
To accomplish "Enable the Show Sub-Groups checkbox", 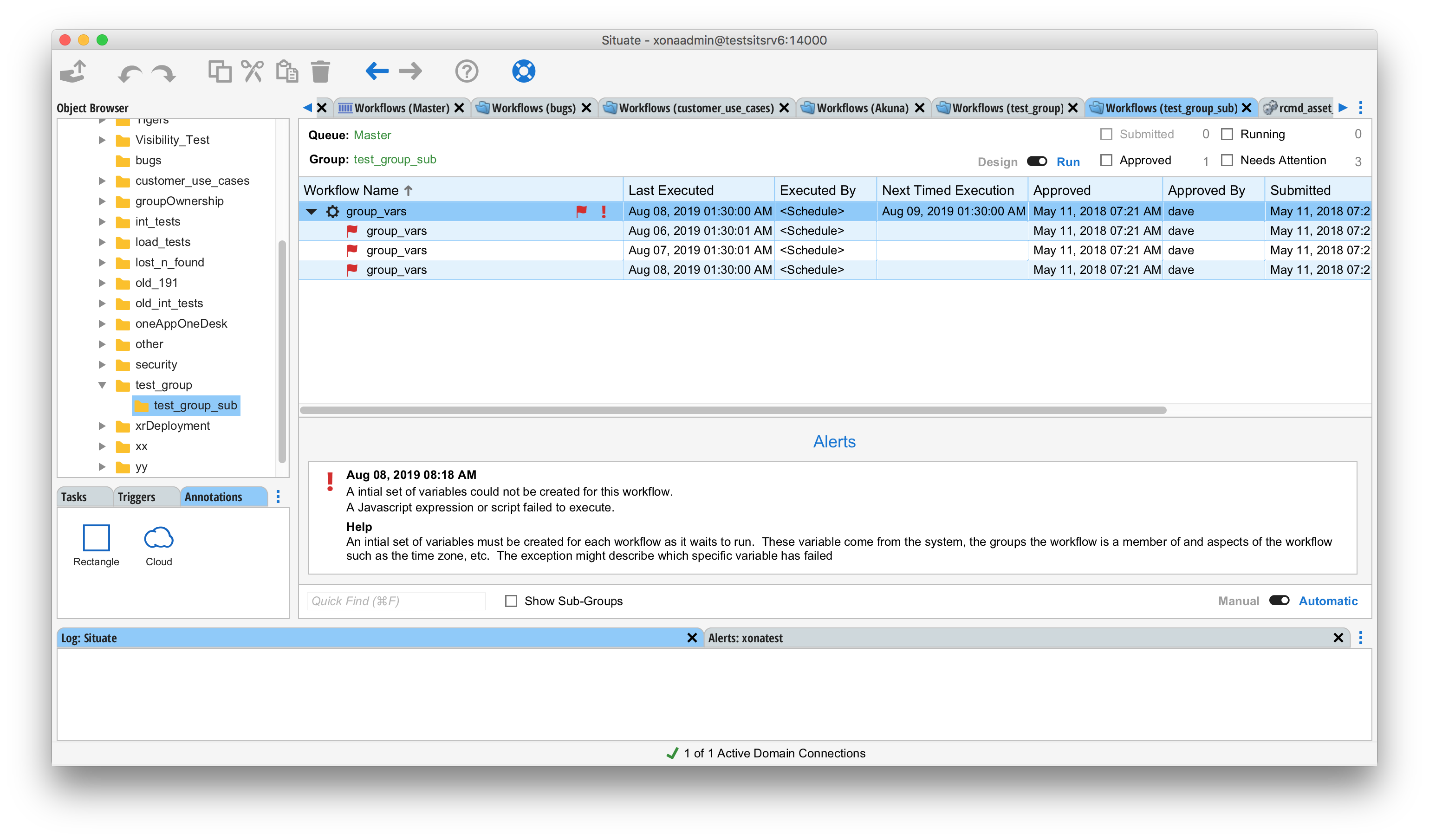I will click(x=511, y=601).
